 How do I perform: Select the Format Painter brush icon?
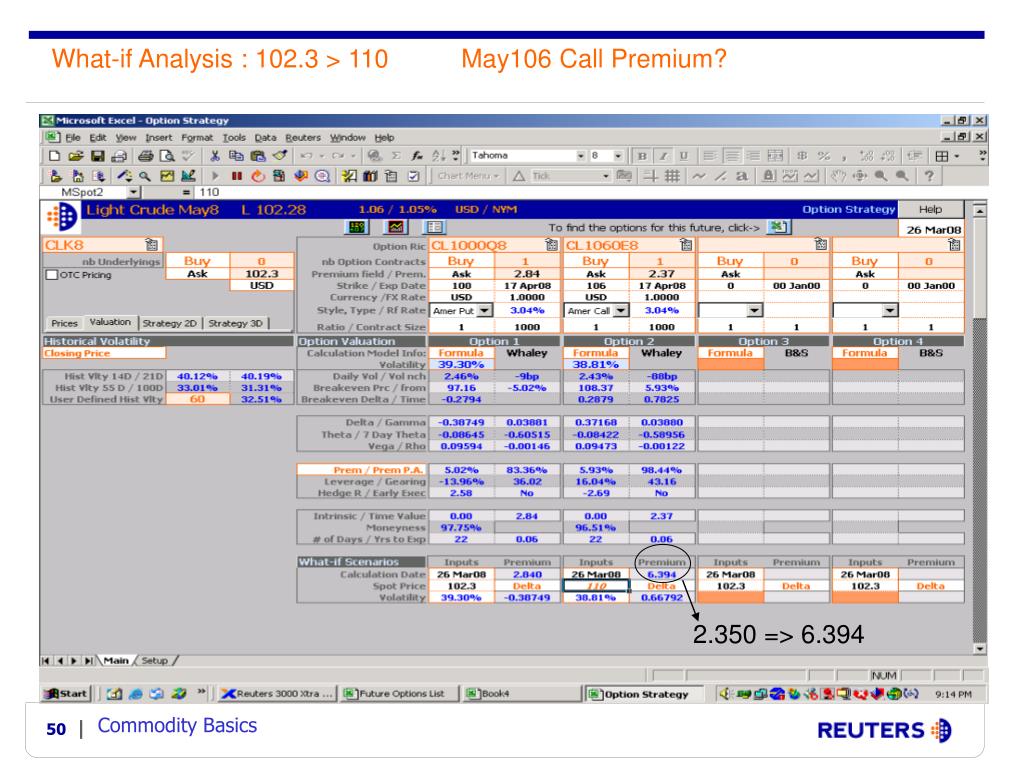pos(280,156)
